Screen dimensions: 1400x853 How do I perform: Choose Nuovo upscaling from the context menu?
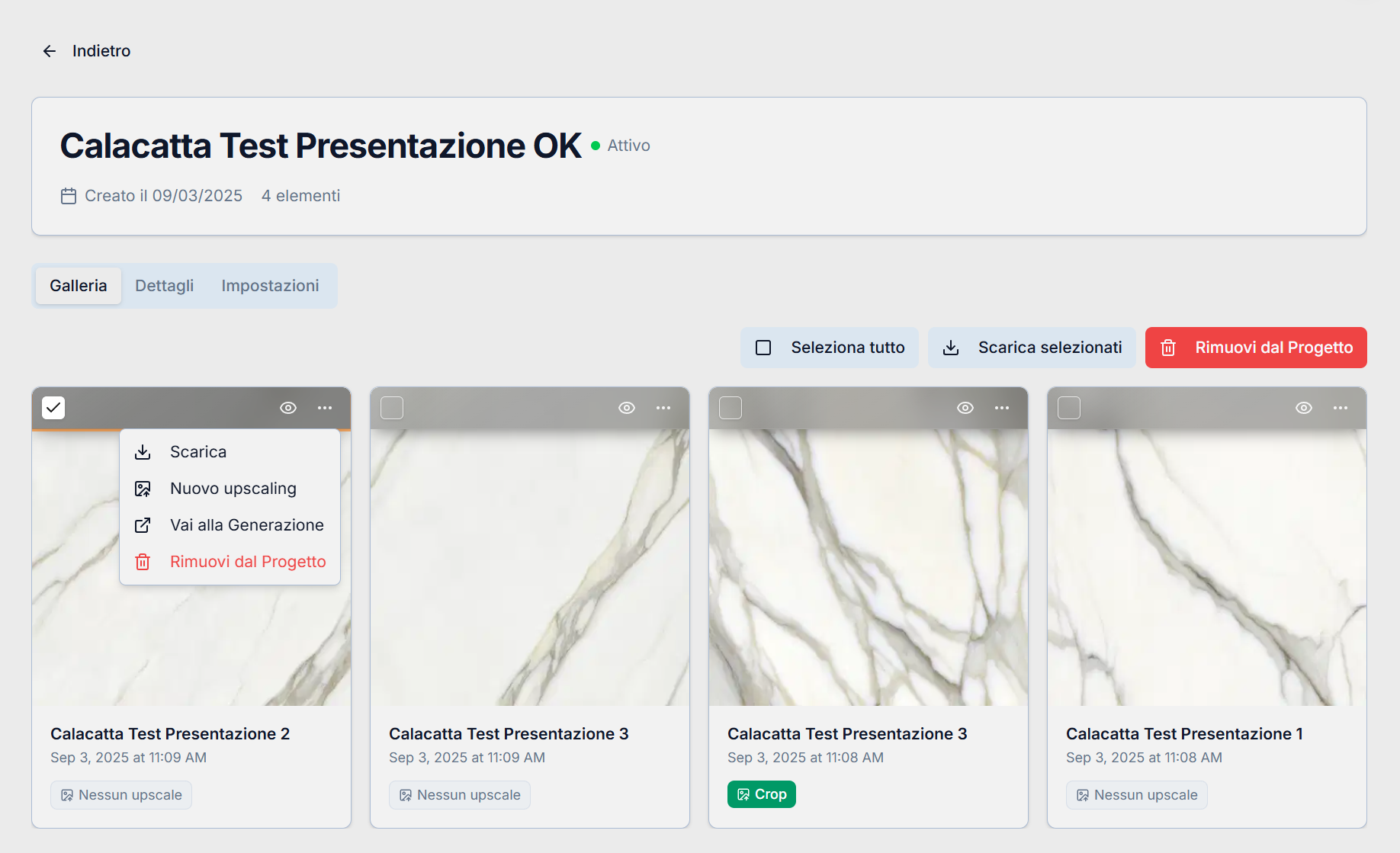pyautogui.click(x=233, y=489)
